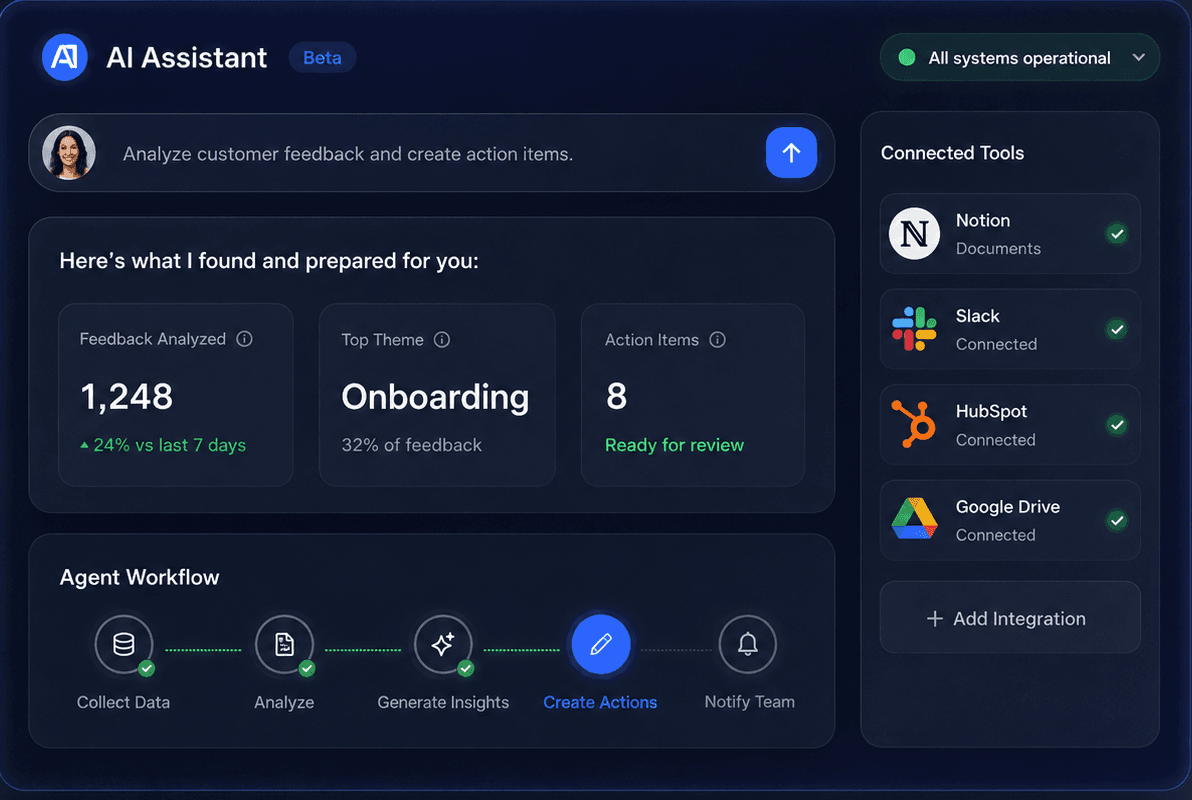Show info for Feedback Analyzed
This screenshot has height=800, width=1192.
point(244,338)
